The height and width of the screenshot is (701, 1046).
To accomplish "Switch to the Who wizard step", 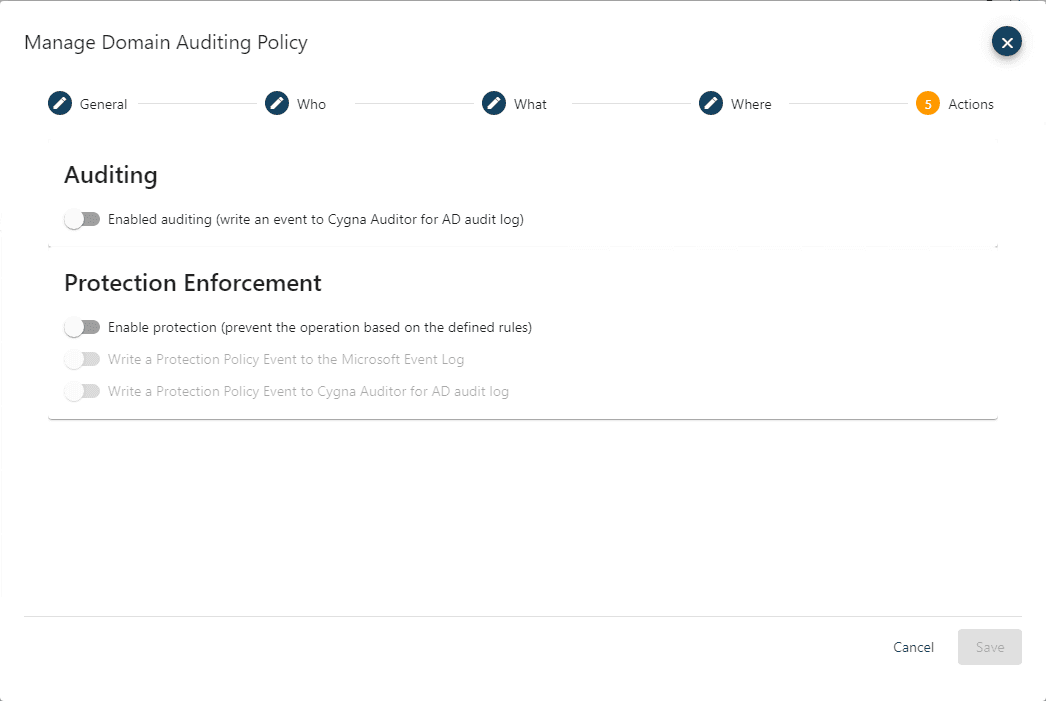I will click(x=311, y=103).
